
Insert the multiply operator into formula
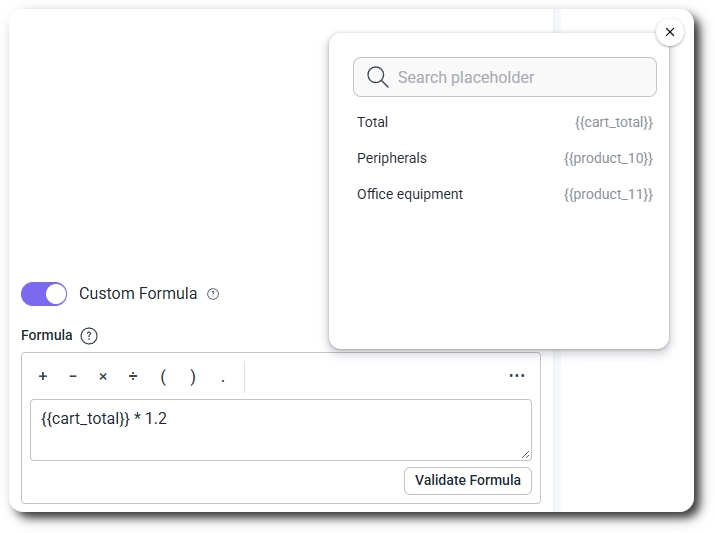(x=103, y=376)
